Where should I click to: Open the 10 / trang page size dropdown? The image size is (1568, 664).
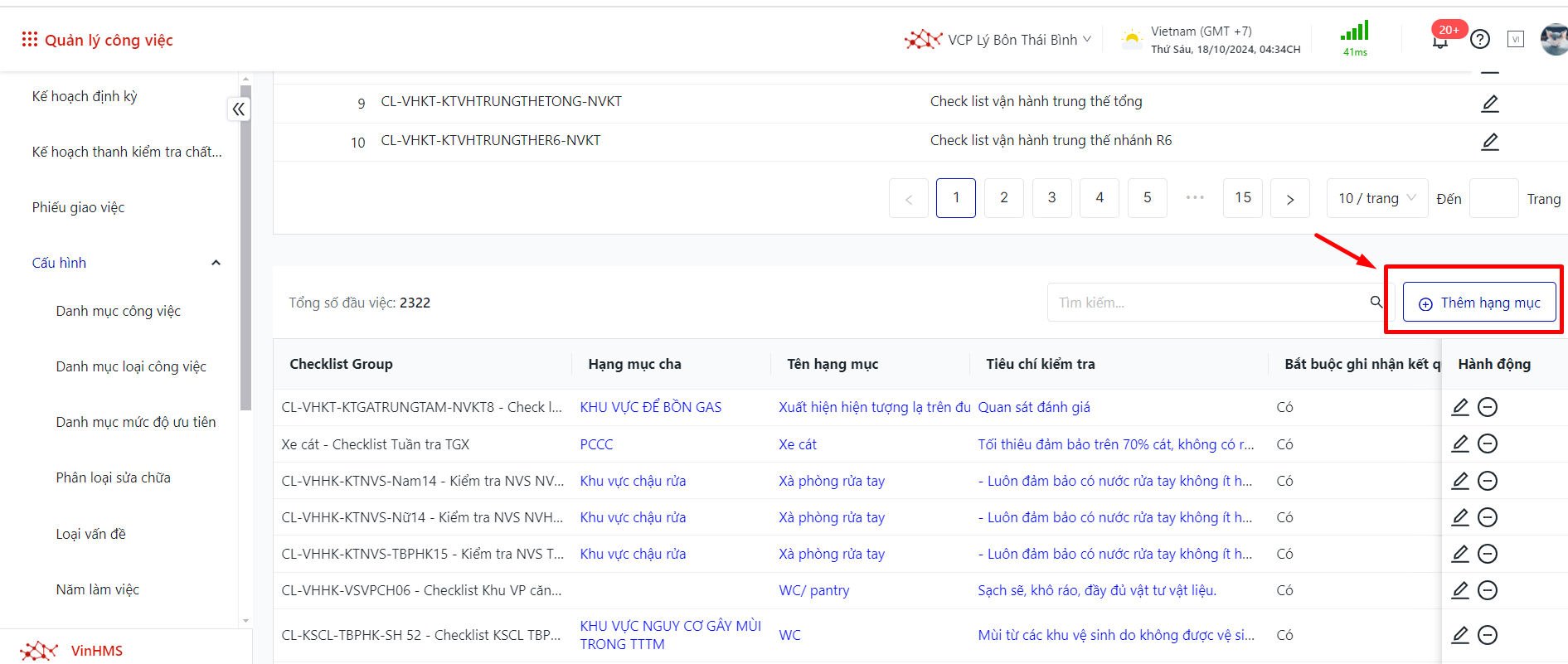click(1376, 198)
